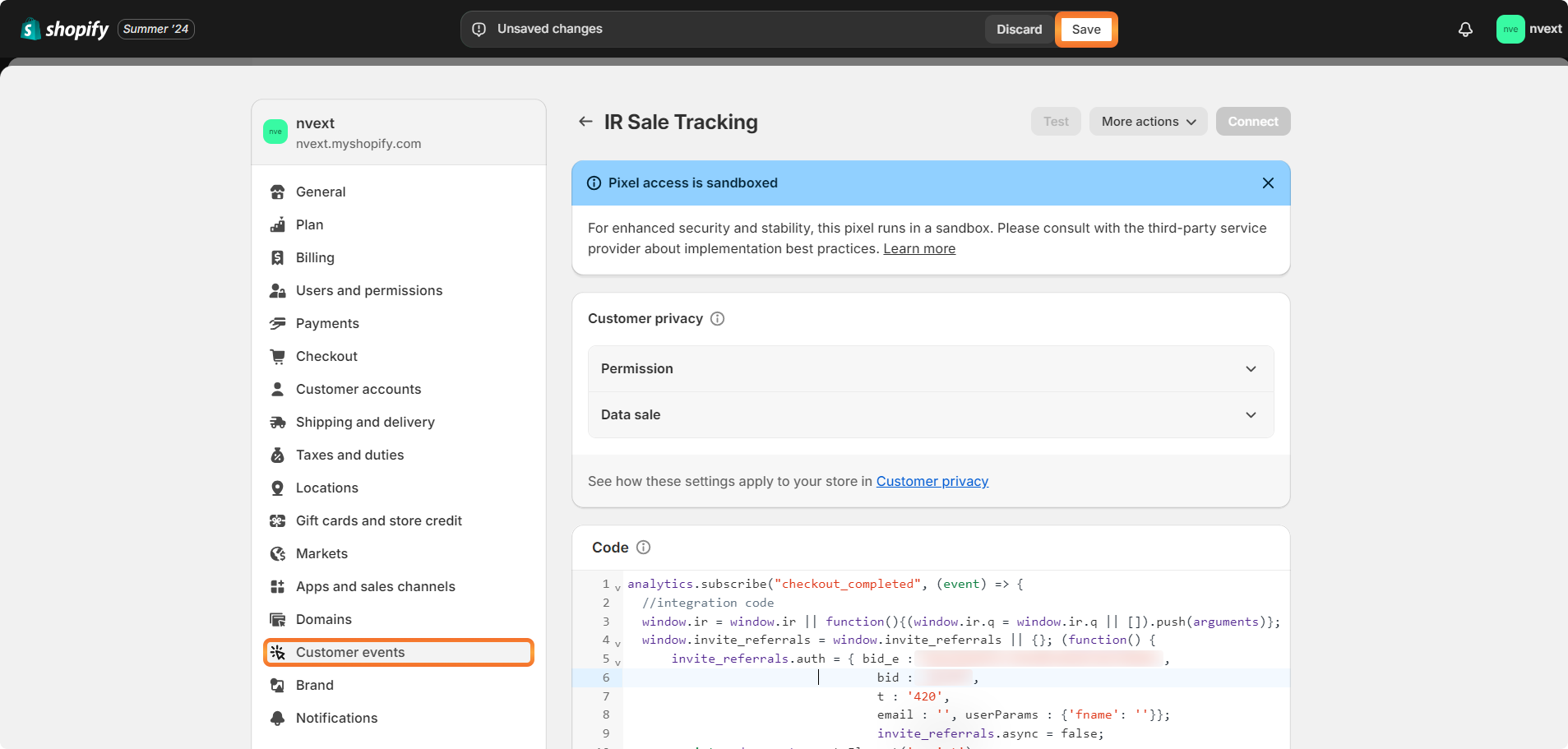Click the nvext account avatar
This screenshot has width=1568, height=749.
click(x=1510, y=29)
